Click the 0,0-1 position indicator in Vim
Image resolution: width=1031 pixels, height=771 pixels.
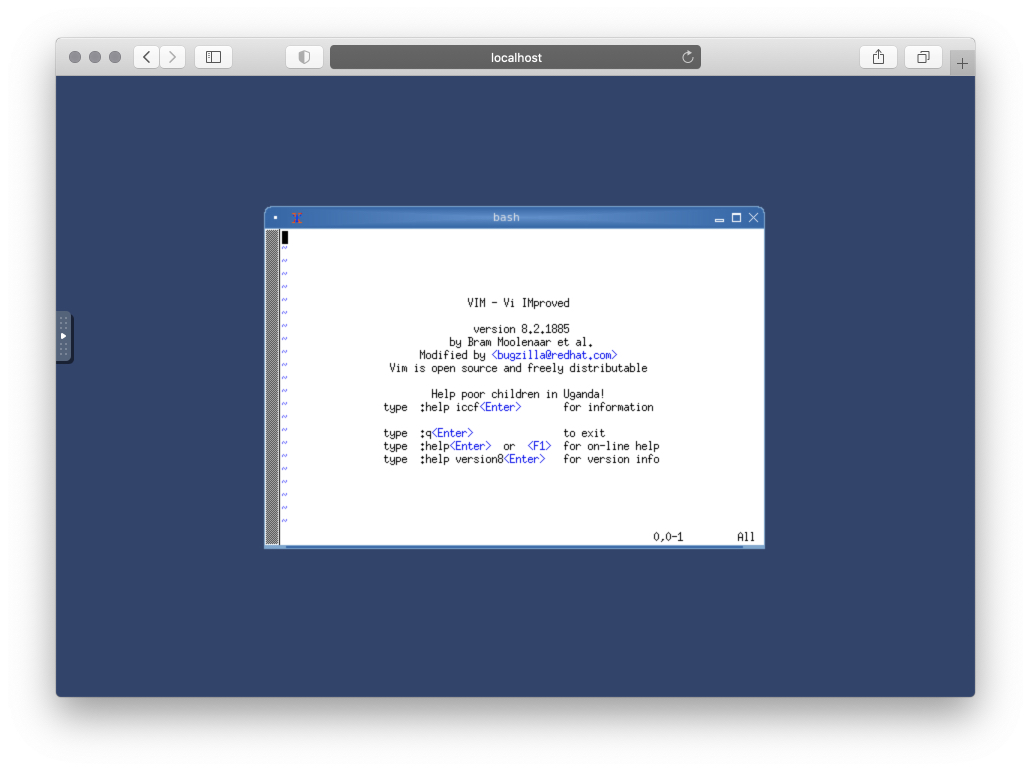(670, 537)
